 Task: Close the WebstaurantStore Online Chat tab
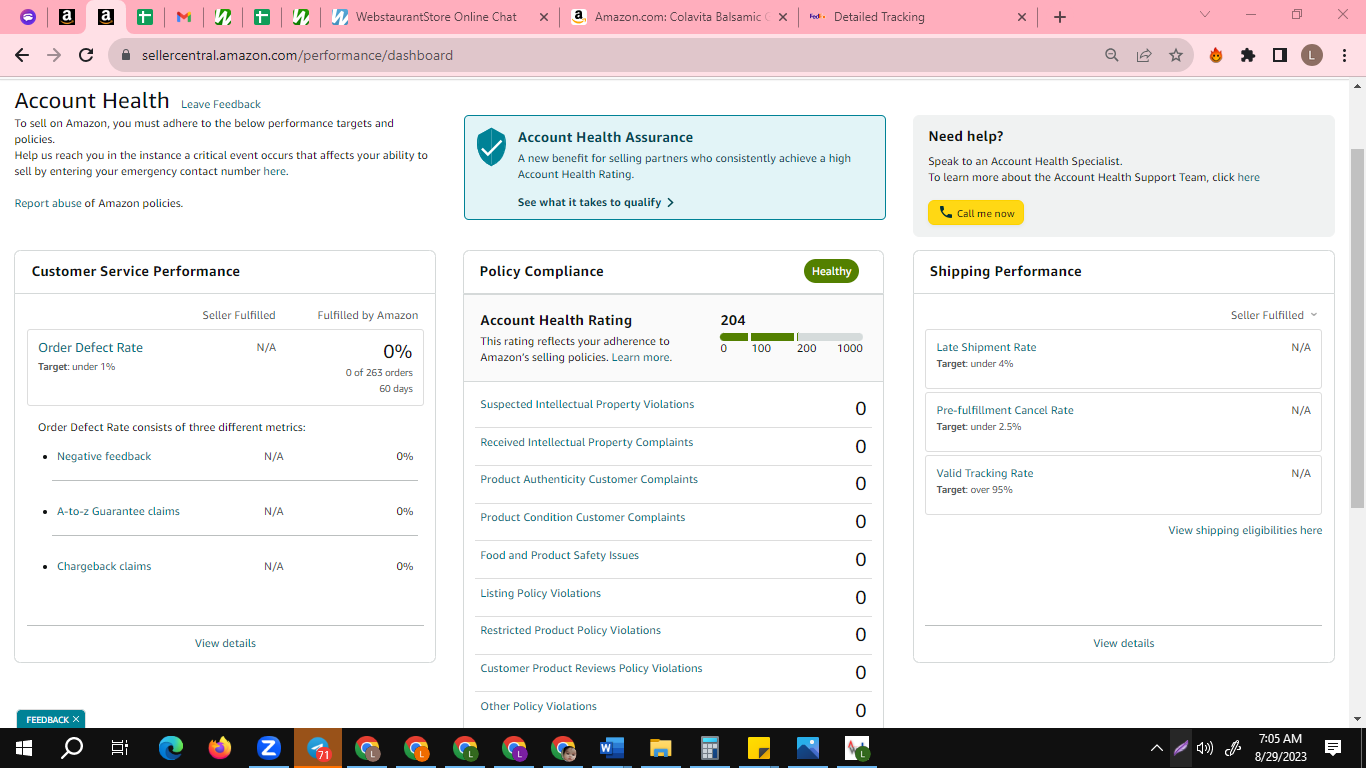pos(543,17)
